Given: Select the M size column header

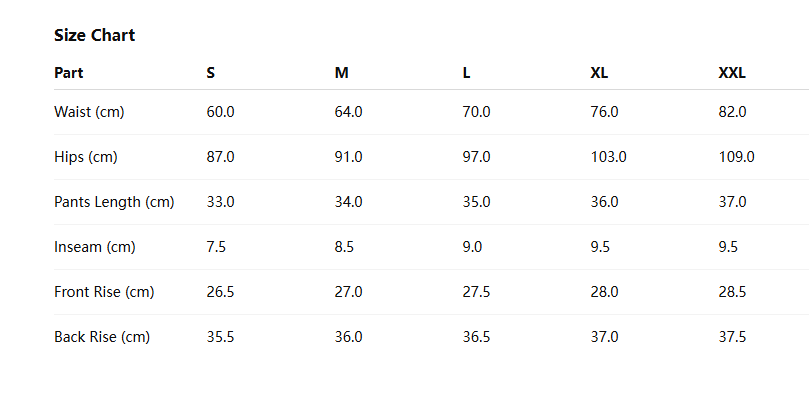Looking at the screenshot, I should (341, 73).
